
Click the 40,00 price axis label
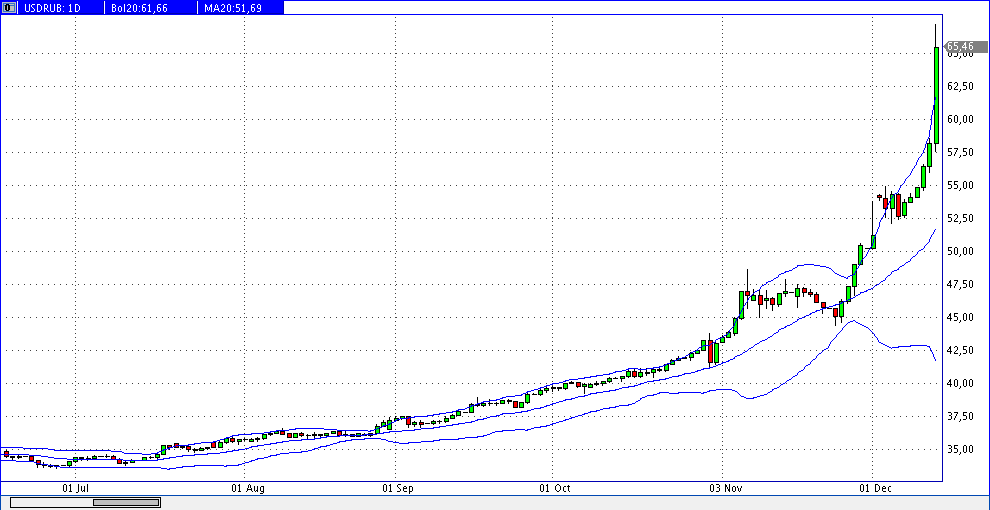960,384
